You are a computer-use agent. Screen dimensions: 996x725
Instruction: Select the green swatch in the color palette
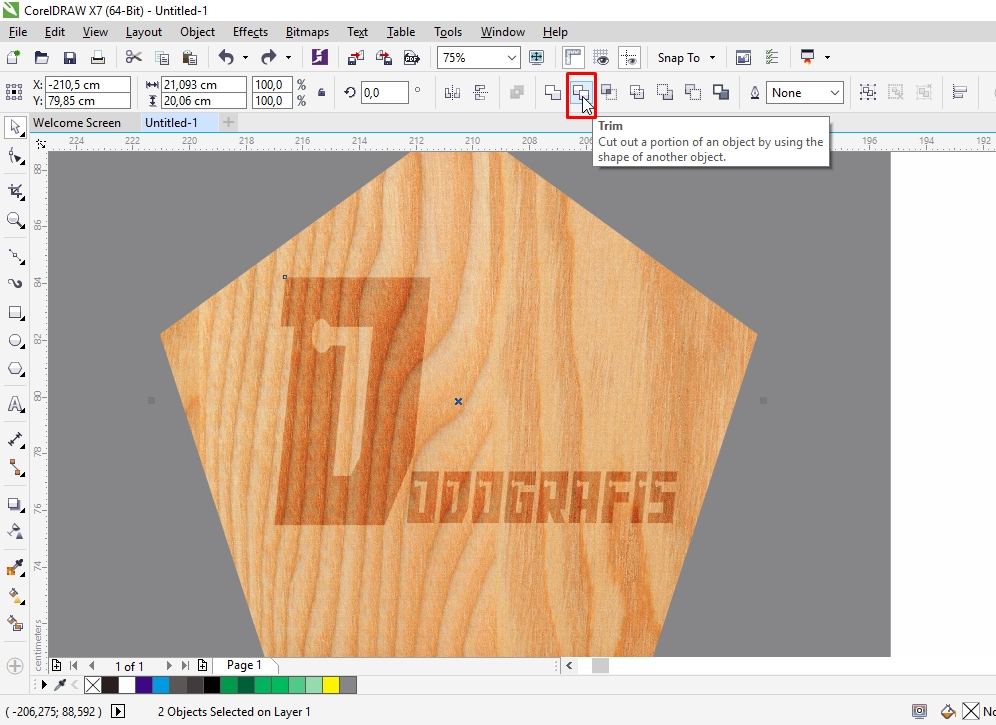tap(229, 685)
